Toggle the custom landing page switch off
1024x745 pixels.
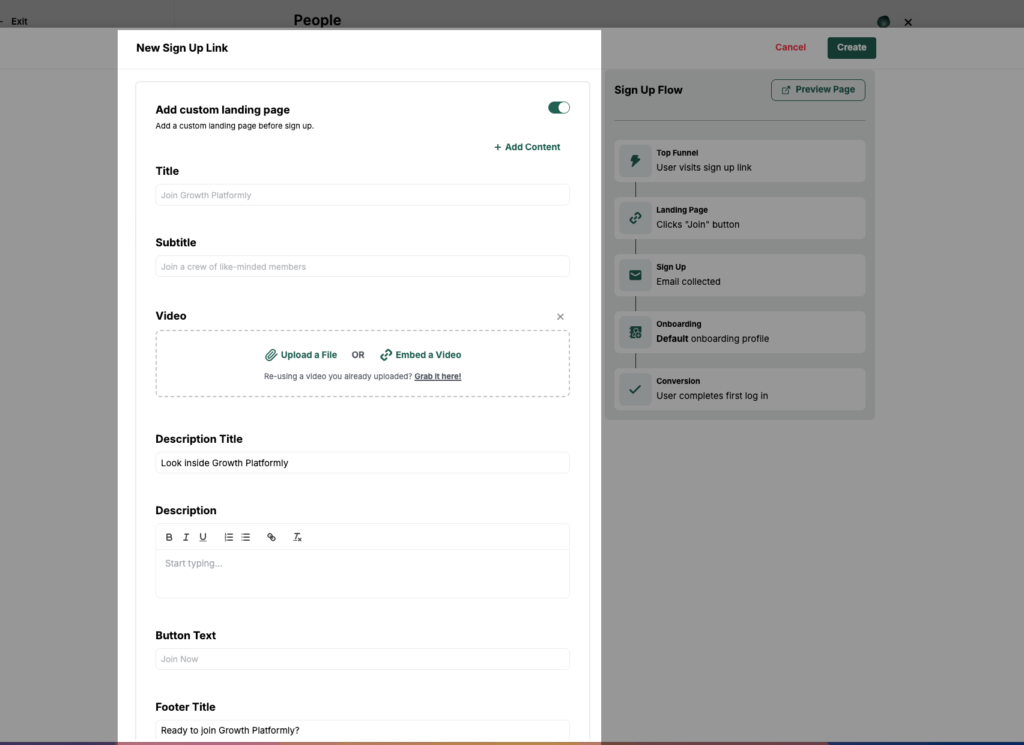pos(558,108)
